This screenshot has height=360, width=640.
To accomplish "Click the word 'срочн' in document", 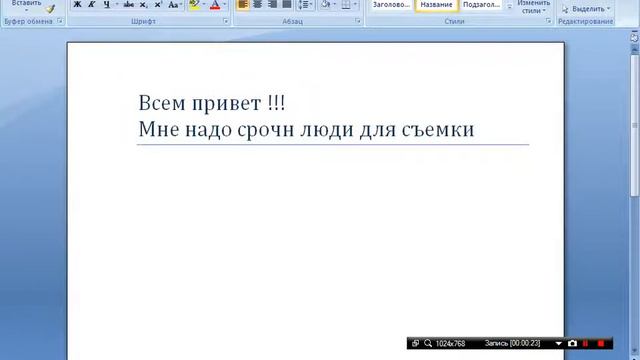I will tap(266, 130).
